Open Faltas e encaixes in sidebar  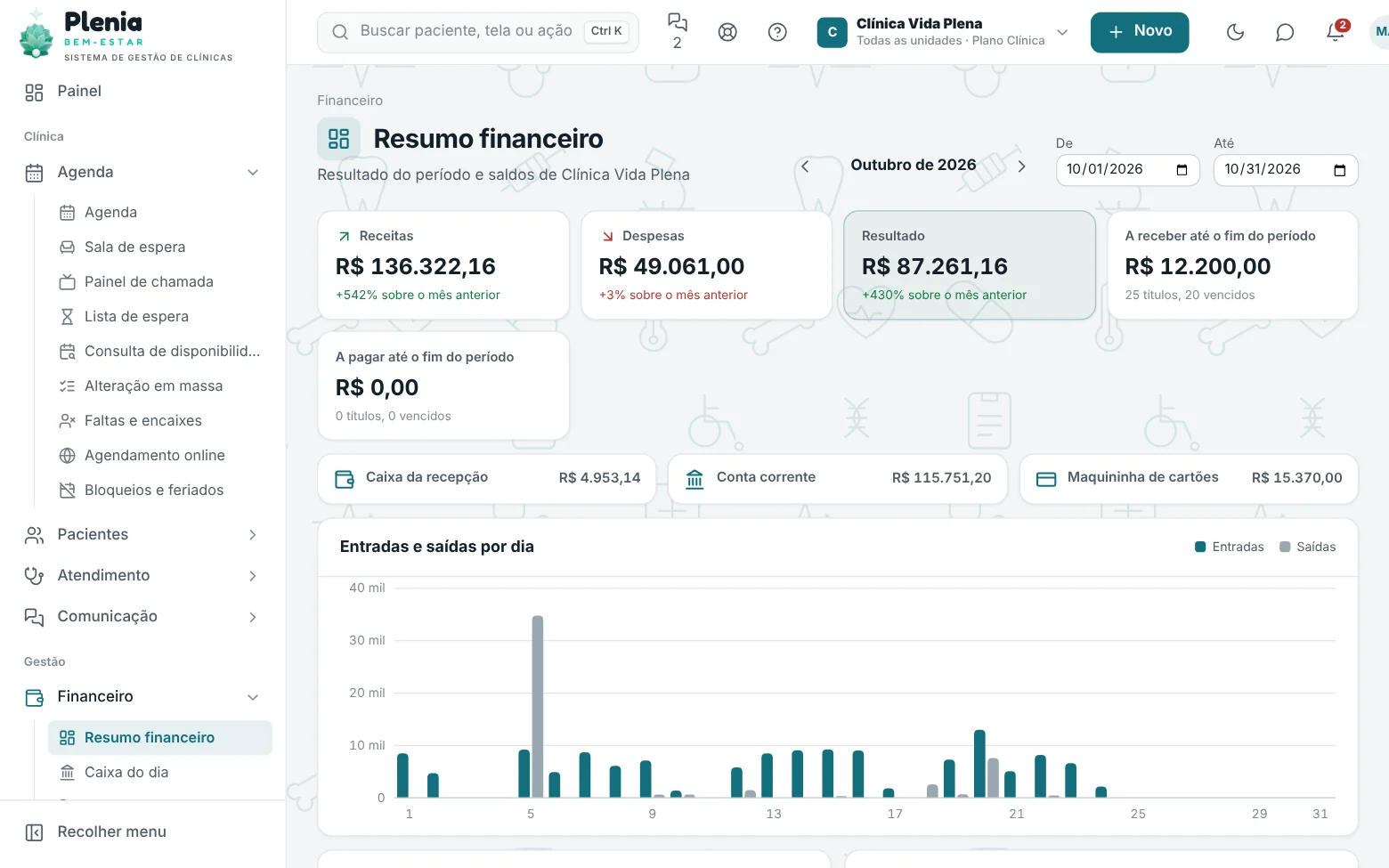click(x=160, y=421)
